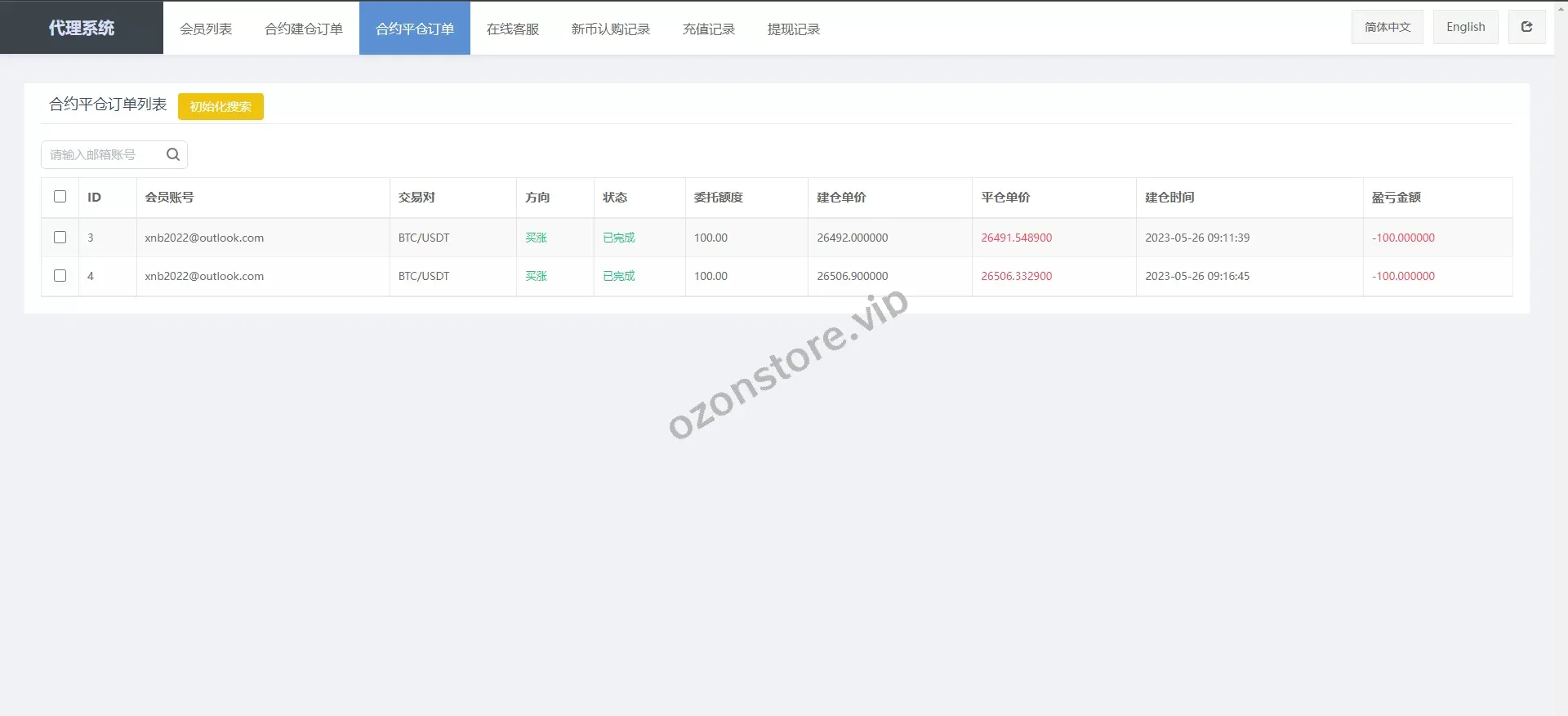The height and width of the screenshot is (716, 1568).
Task: Toggle the select-all header checkbox
Action: click(x=60, y=197)
